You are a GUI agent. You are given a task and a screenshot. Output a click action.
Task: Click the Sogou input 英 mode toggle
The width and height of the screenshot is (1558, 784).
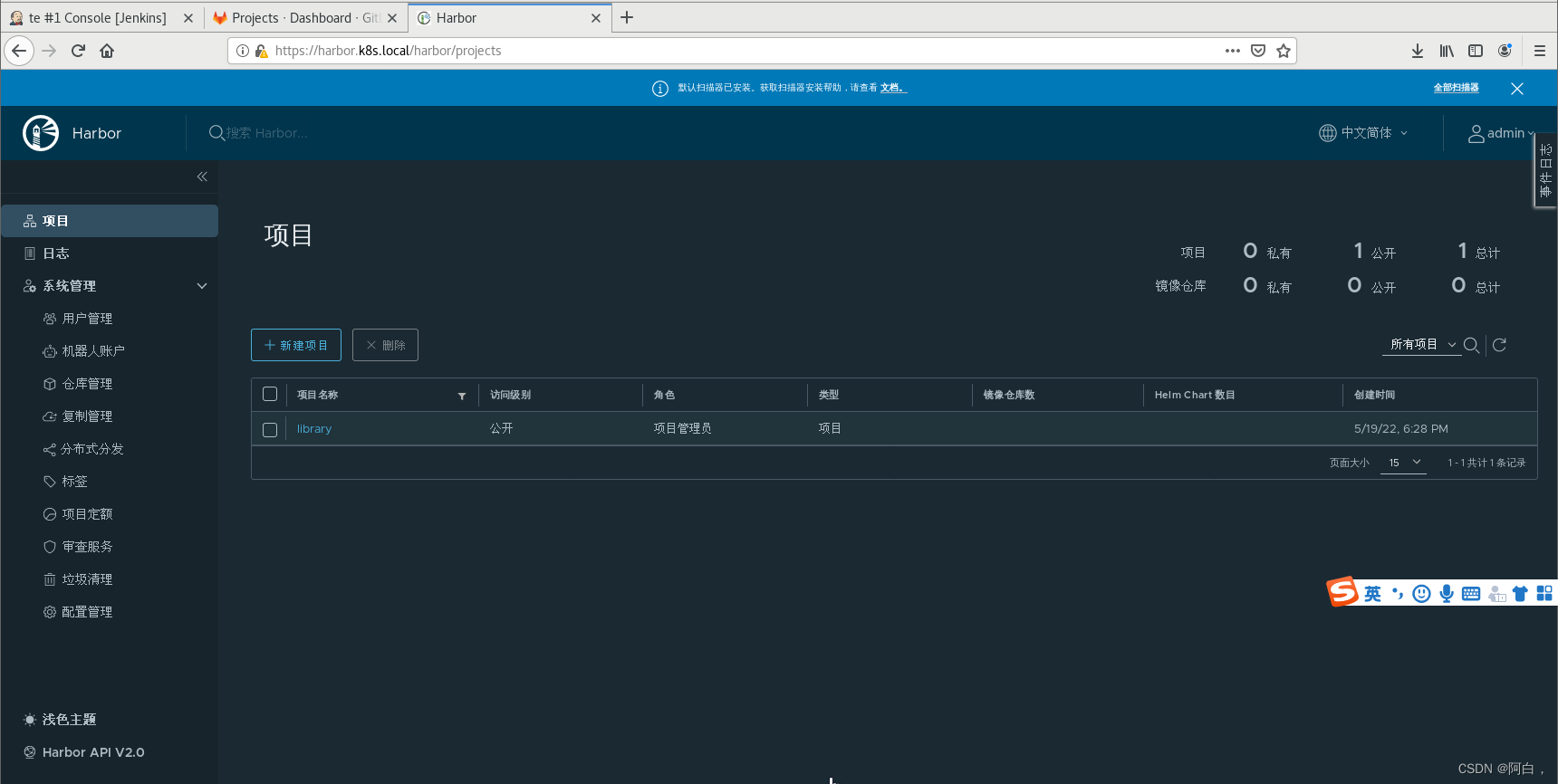click(1373, 594)
